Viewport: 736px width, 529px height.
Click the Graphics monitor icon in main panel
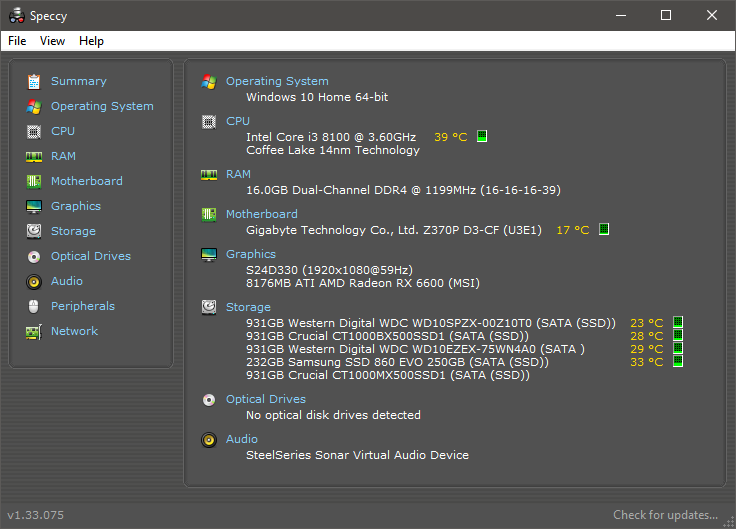tap(209, 255)
